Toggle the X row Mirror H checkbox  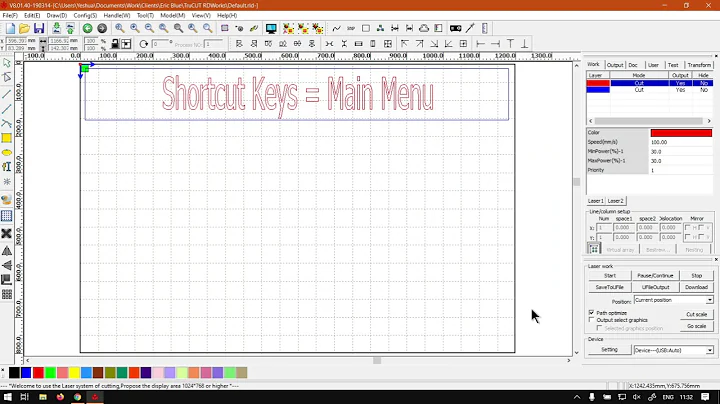coord(687,228)
